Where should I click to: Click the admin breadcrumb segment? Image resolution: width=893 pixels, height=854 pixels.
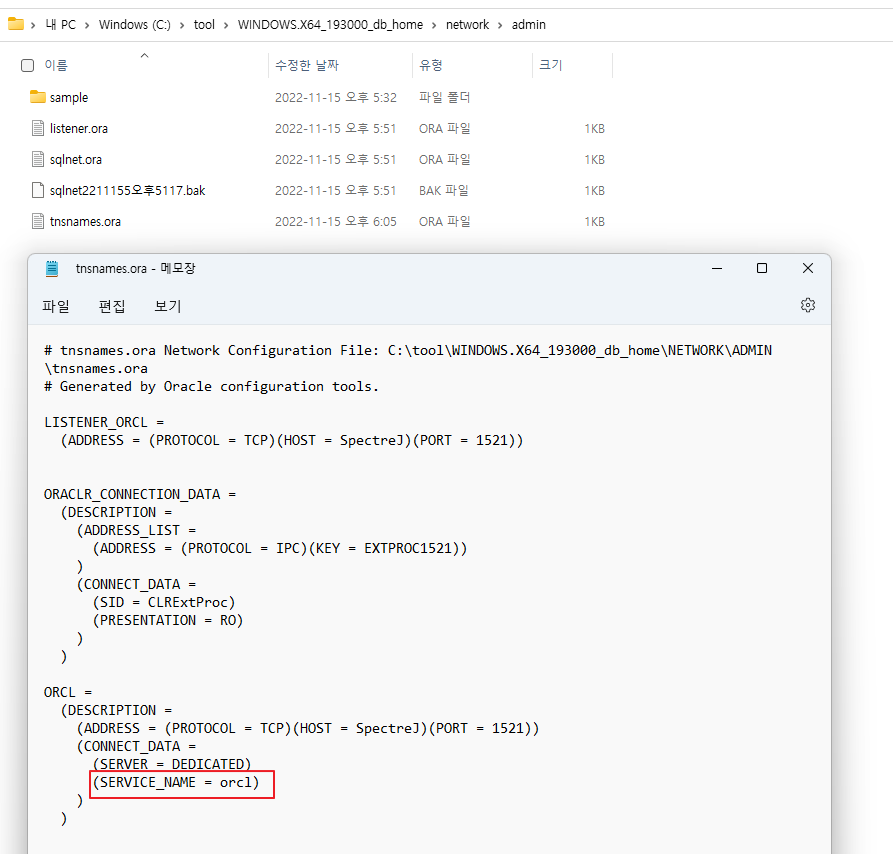pyautogui.click(x=529, y=24)
